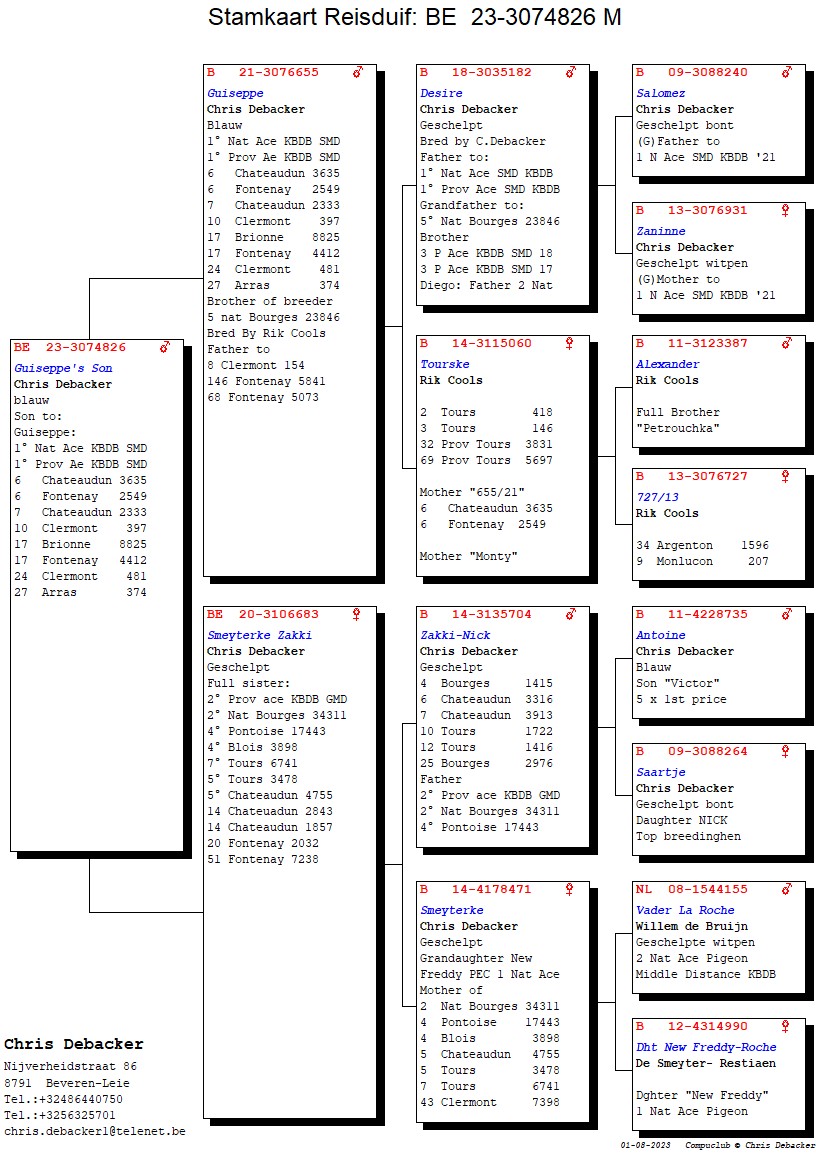816x1172 pixels.
Task: Click the male symbol on Guiseppe's Son card
Action: [165, 347]
